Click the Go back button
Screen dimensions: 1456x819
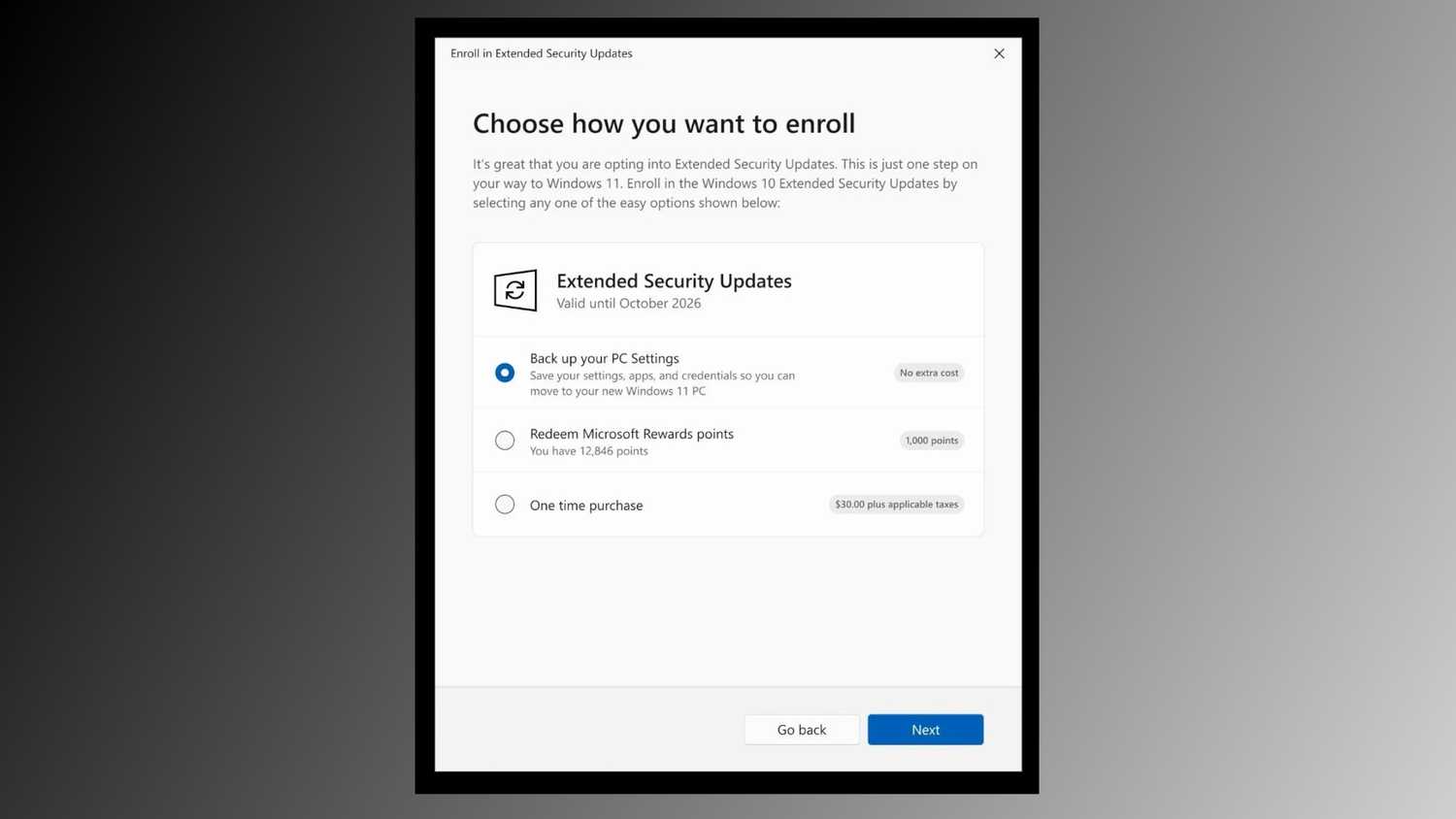[802, 730]
